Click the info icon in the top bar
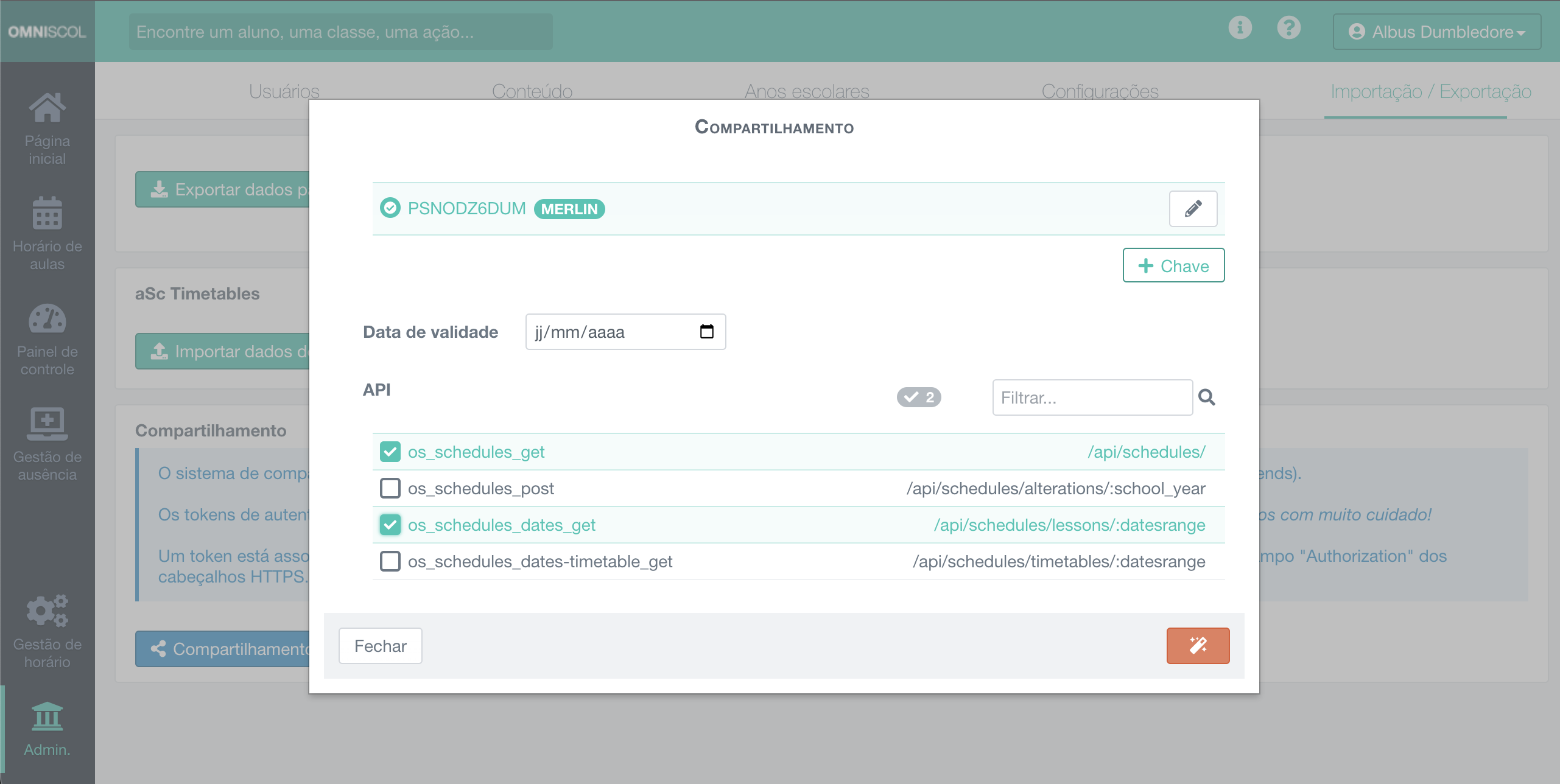 click(1240, 27)
